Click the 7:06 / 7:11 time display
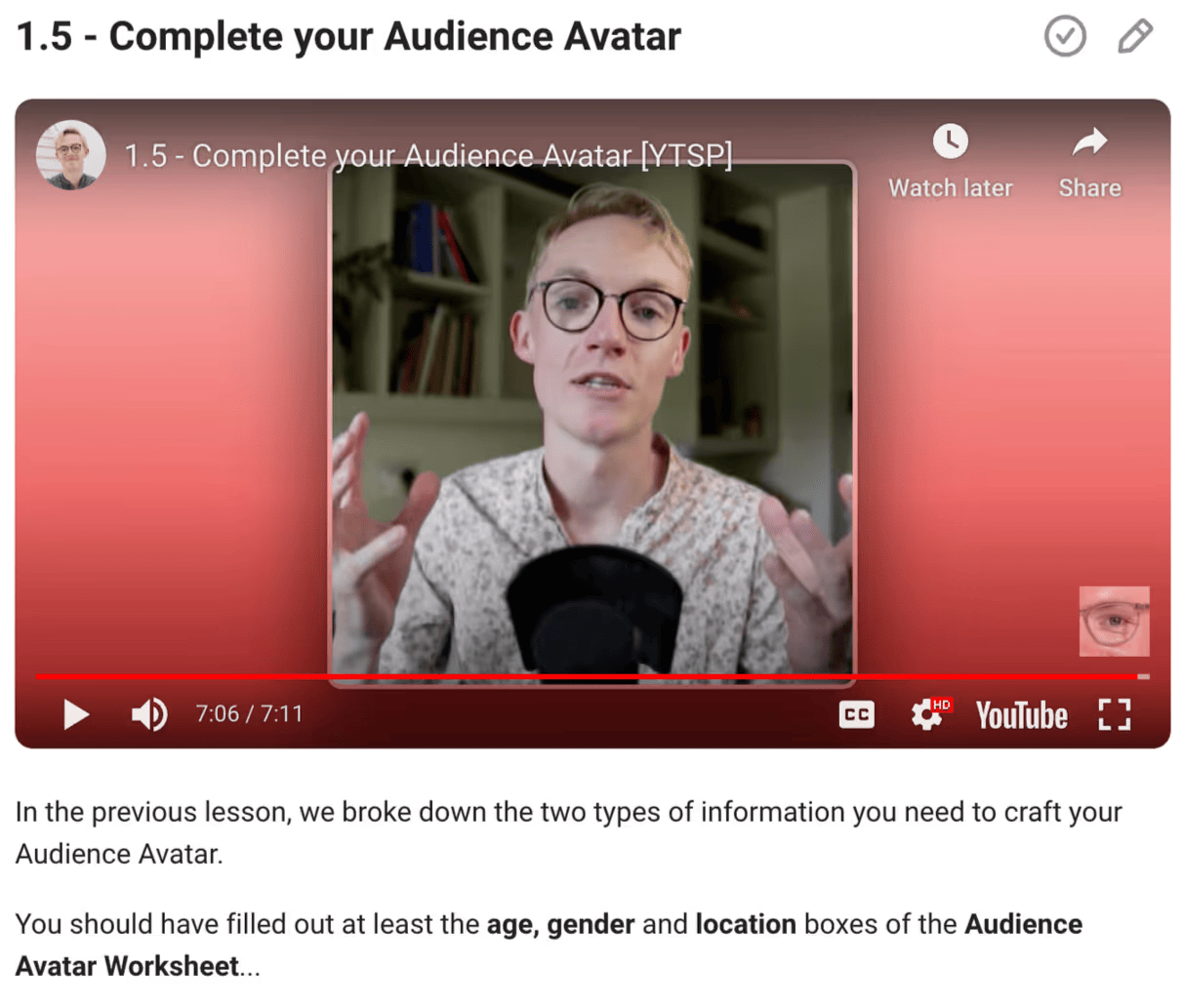Viewport: 1184px width, 1008px height. [x=249, y=714]
